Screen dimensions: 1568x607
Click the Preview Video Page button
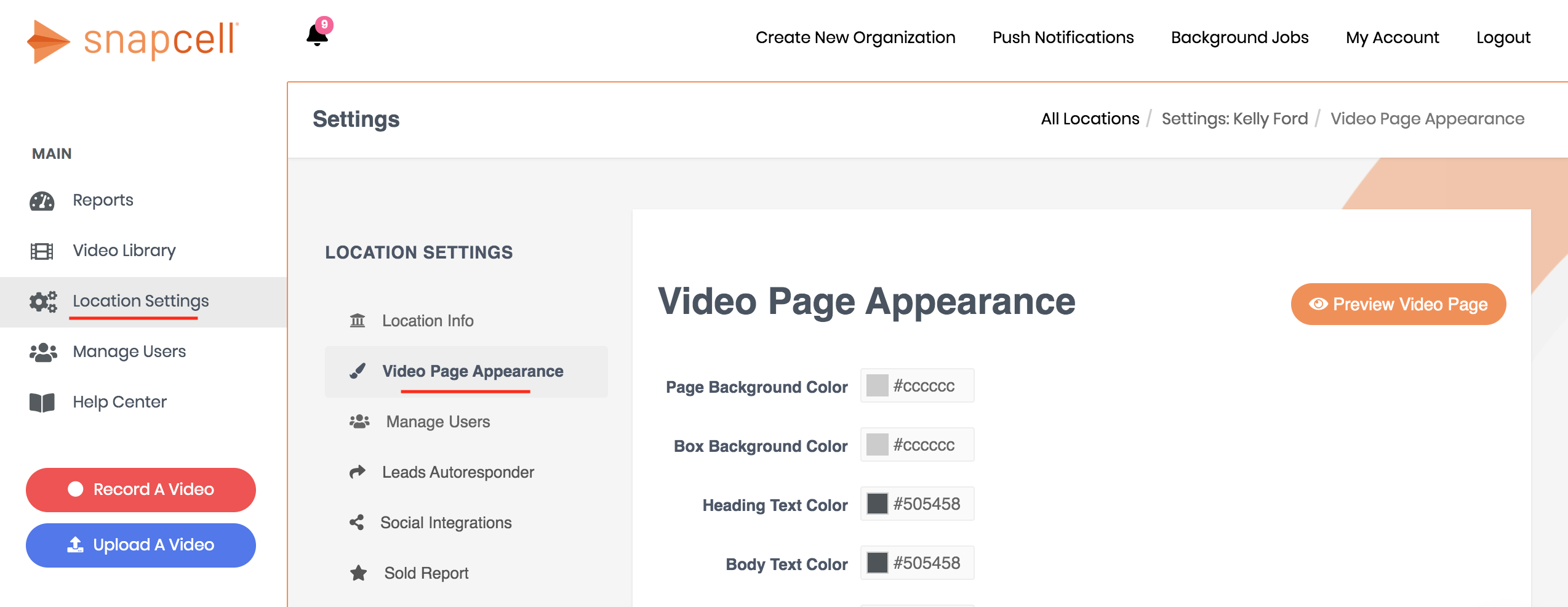(x=1398, y=303)
